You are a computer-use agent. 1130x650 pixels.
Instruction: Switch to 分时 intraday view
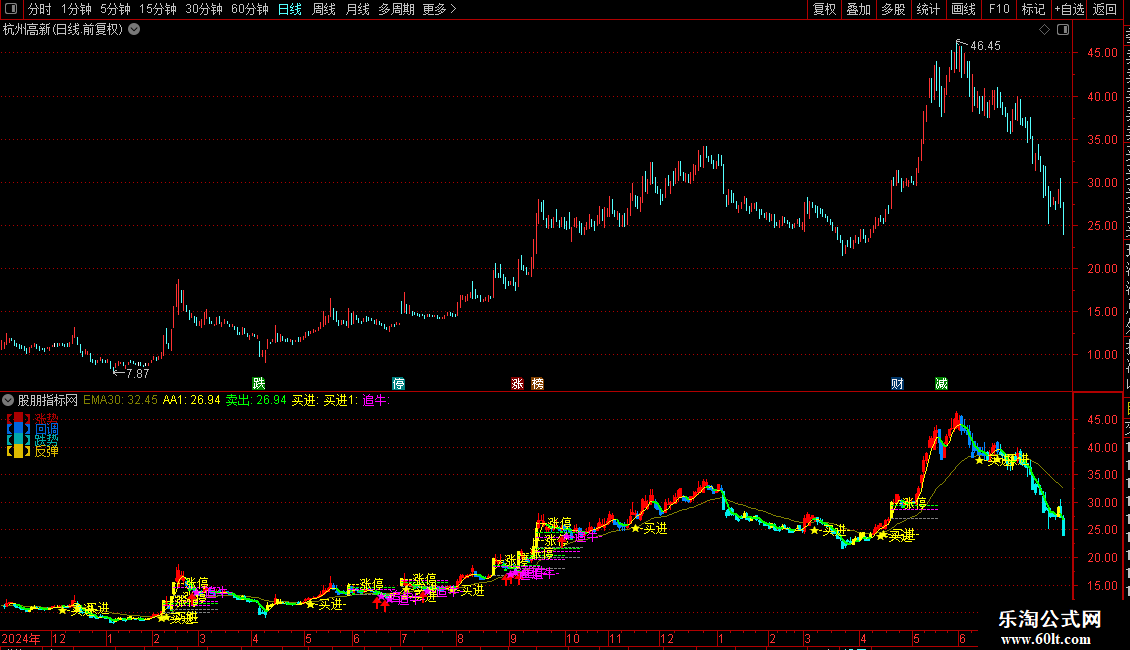click(x=40, y=9)
